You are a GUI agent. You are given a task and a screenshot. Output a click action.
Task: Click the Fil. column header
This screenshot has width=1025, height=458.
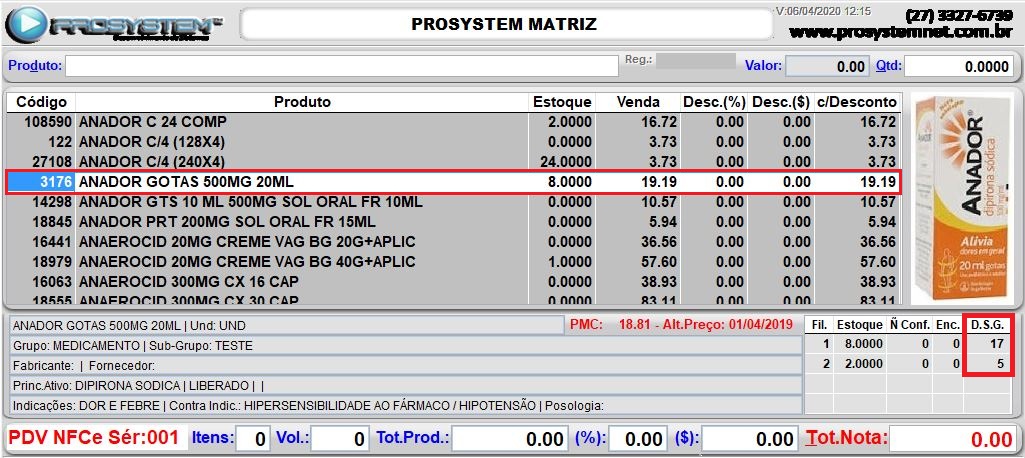tap(819, 325)
